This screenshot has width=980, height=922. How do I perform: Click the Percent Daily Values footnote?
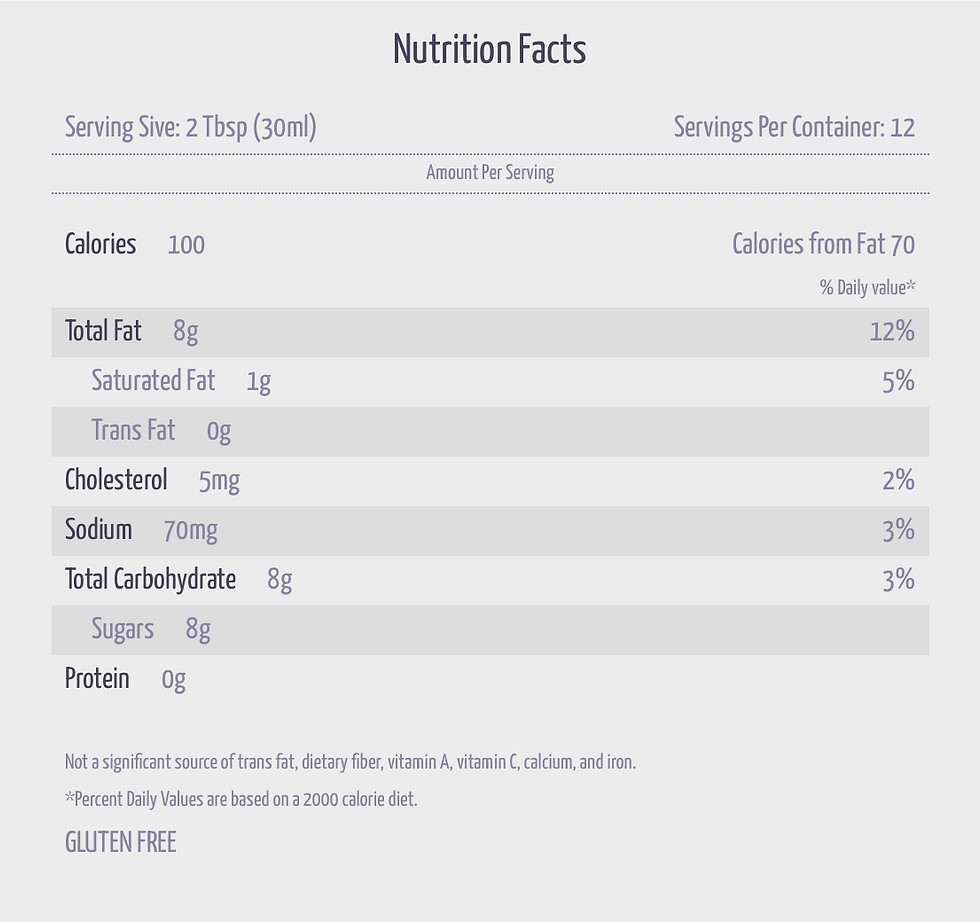[x=241, y=799]
